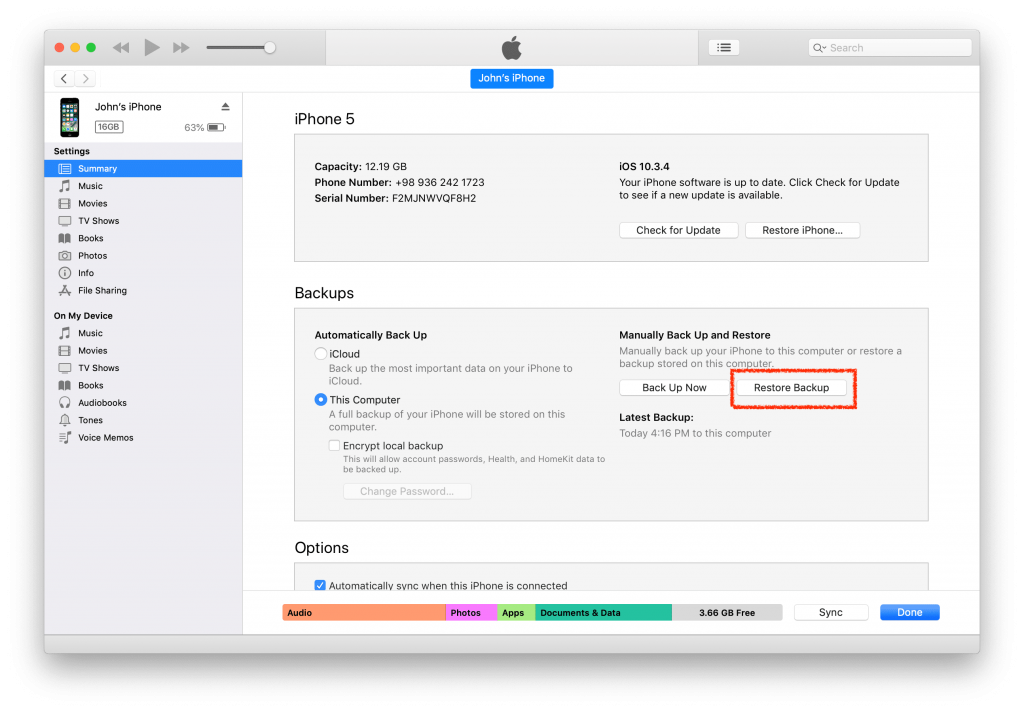The width and height of the screenshot is (1024, 712).
Task: Click serial number F2MJNWVQF8H2
Action: coord(434,198)
